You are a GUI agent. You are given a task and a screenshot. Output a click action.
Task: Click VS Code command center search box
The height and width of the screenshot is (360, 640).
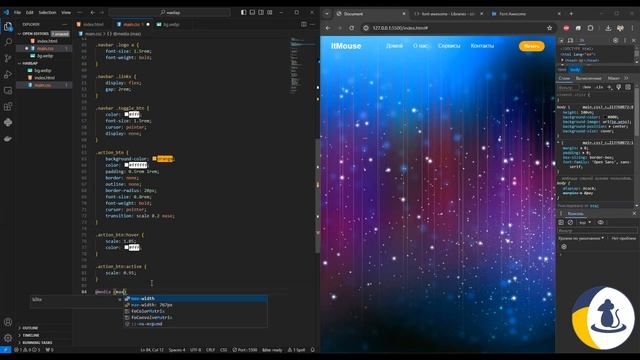170,13
